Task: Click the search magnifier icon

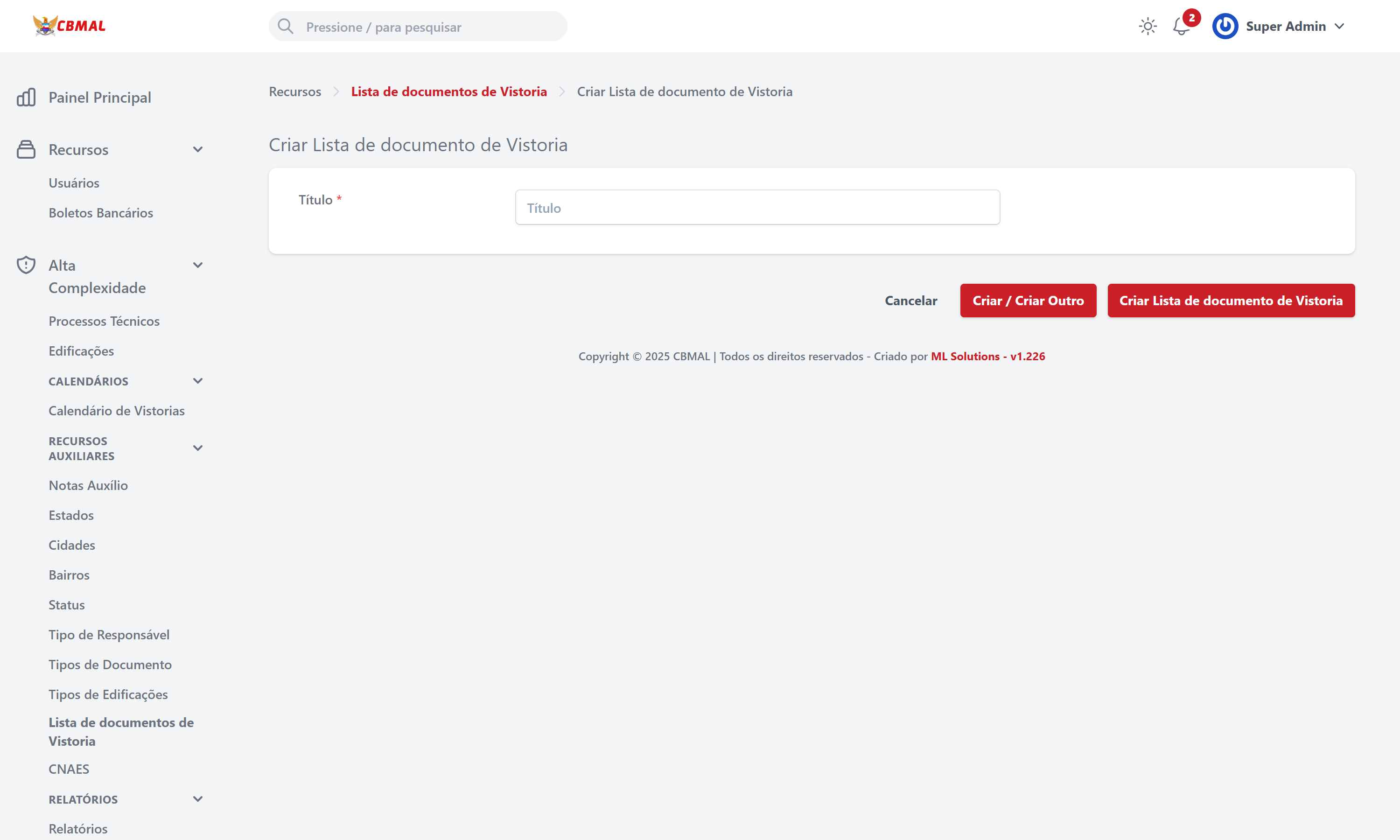Action: (286, 26)
